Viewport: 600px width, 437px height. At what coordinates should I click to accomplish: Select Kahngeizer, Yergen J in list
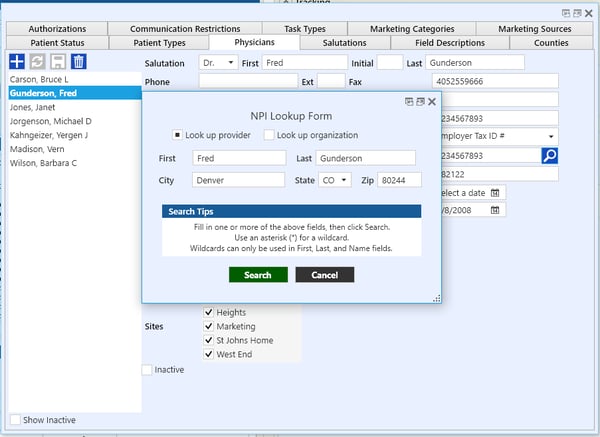[75, 135]
